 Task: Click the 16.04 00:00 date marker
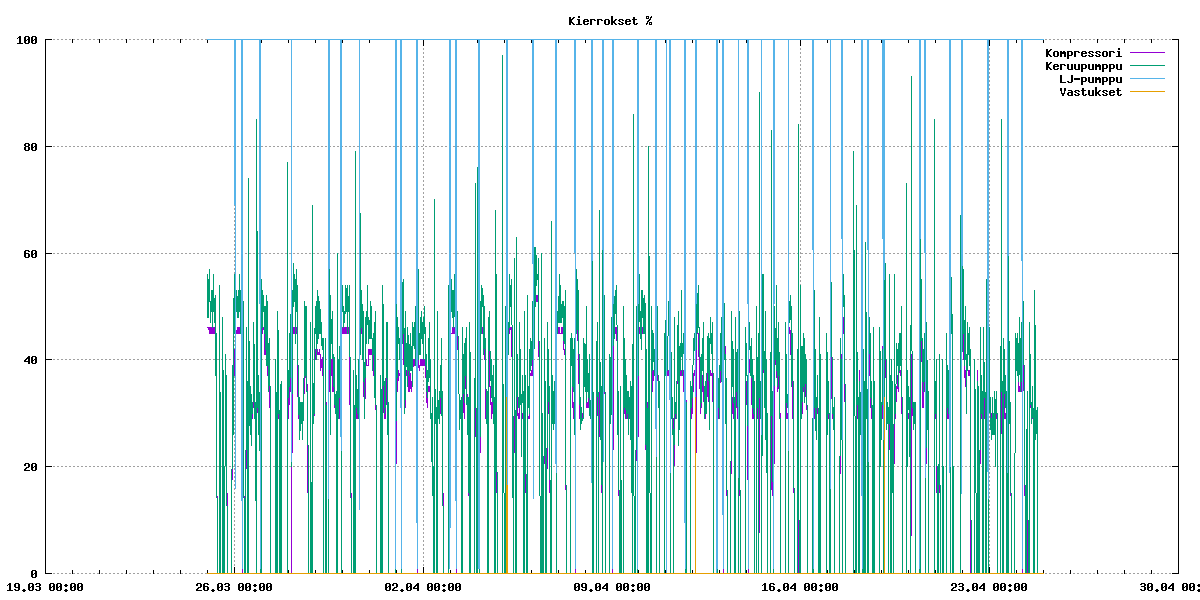(x=800, y=587)
